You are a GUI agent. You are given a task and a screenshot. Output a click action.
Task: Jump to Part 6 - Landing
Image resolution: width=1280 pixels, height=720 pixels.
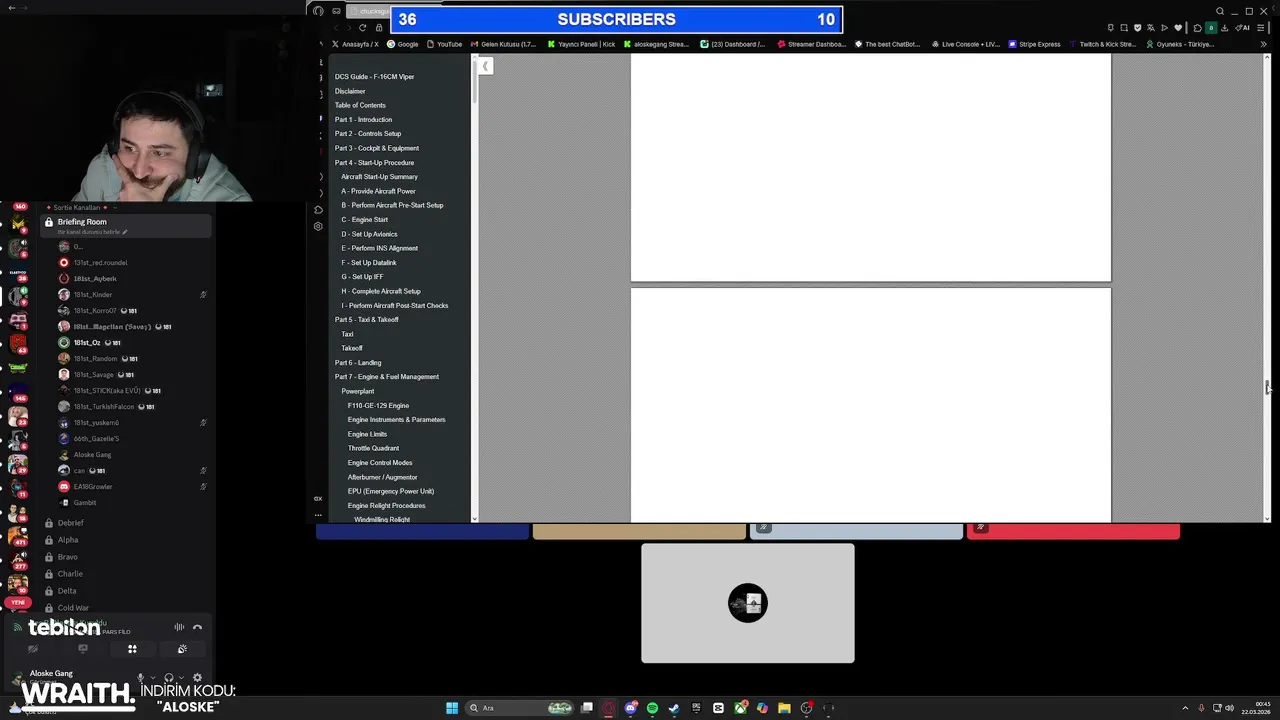click(358, 362)
